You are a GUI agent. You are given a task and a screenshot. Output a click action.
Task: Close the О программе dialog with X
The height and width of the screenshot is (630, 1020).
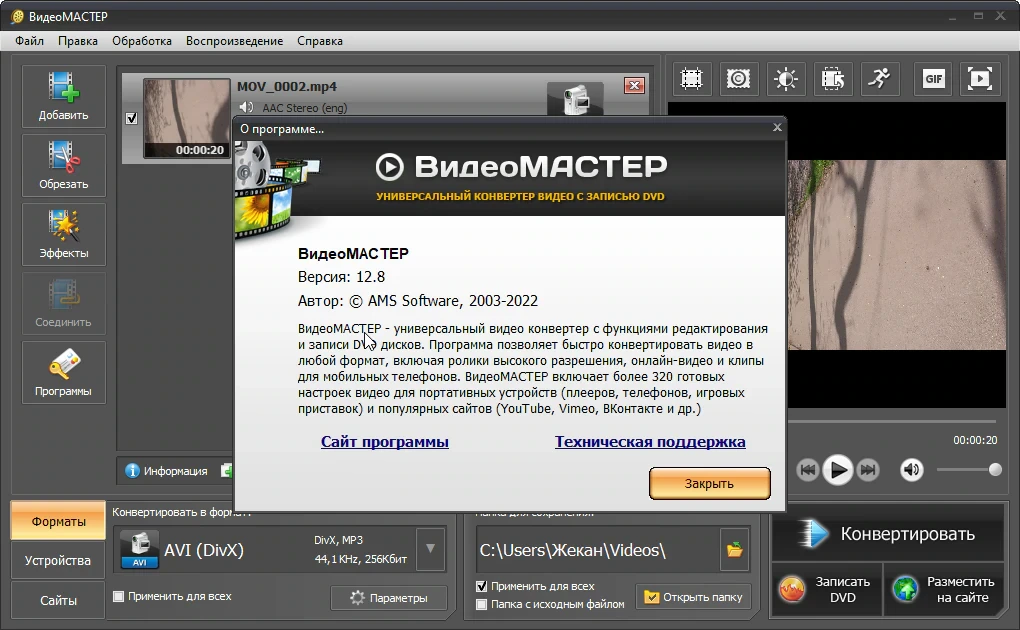tap(777, 128)
